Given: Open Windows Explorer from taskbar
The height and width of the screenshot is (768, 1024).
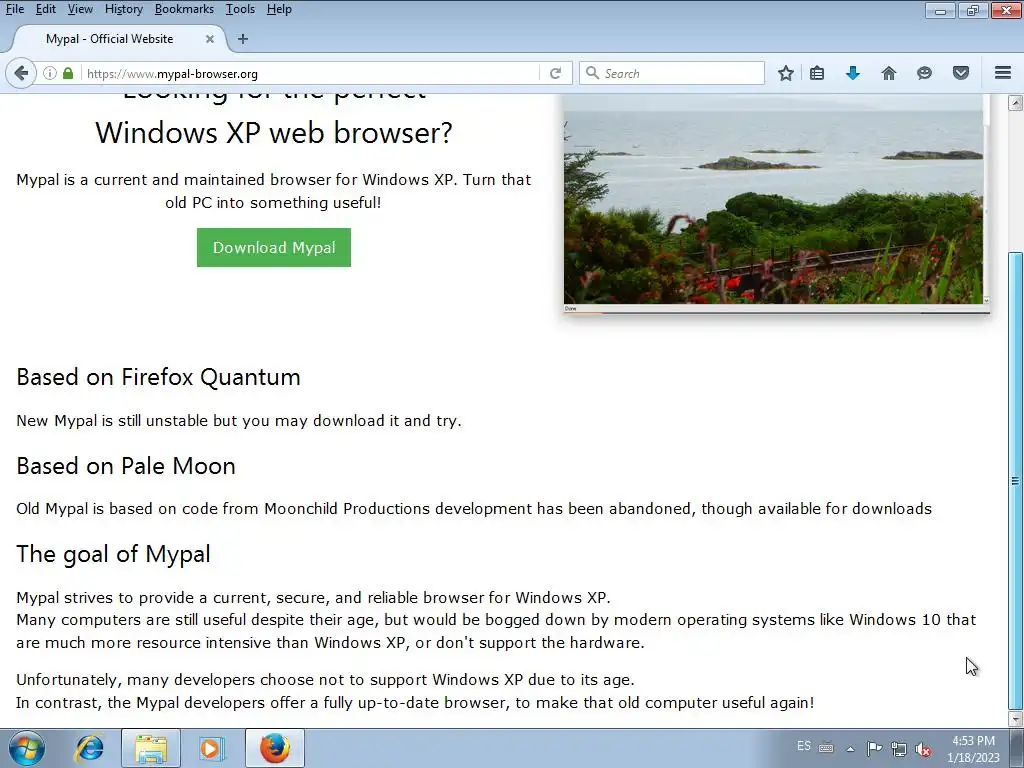Looking at the screenshot, I should pyautogui.click(x=151, y=748).
